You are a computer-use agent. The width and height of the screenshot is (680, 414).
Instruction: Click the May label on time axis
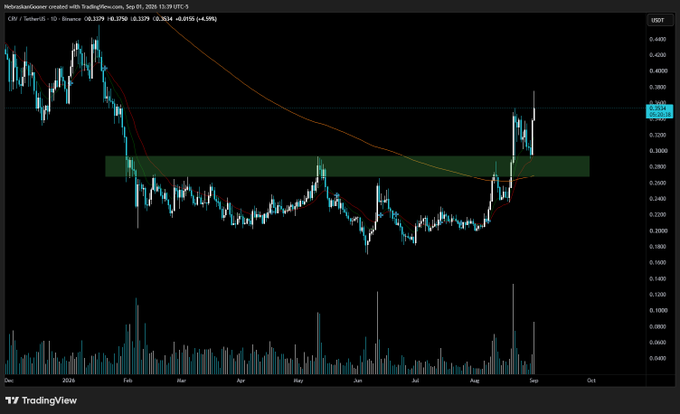click(298, 381)
